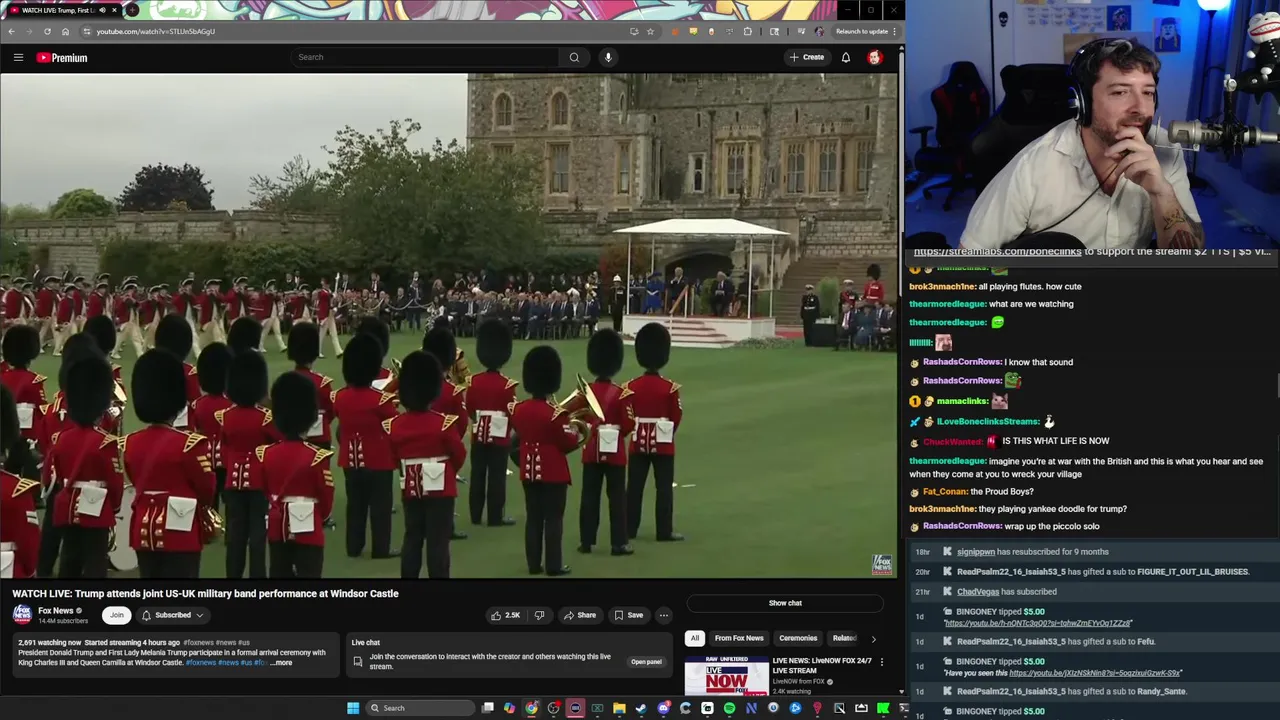
Task: Open Task View on the taskbar
Action: click(487, 708)
